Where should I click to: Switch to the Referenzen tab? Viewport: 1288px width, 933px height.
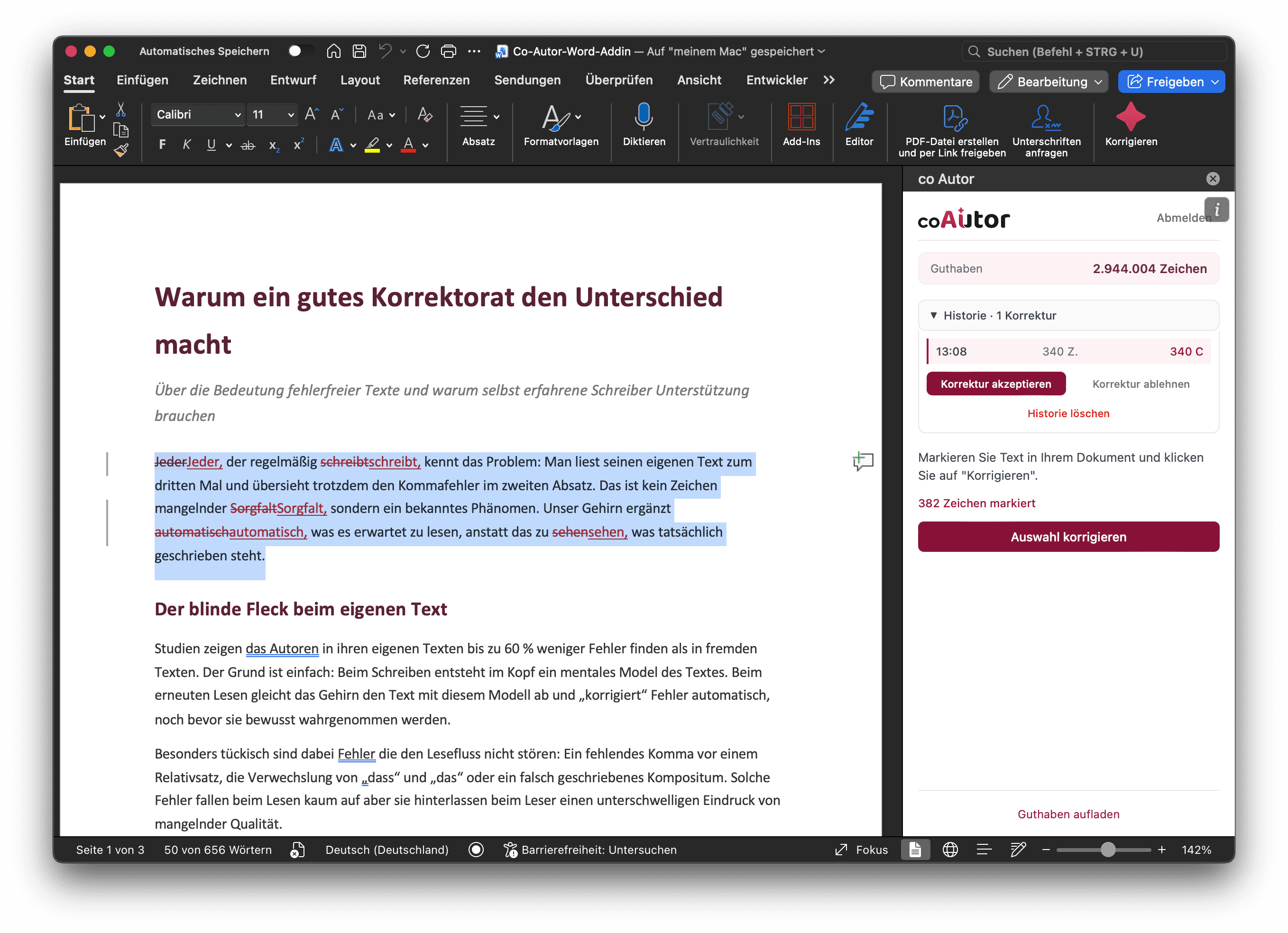coord(437,80)
